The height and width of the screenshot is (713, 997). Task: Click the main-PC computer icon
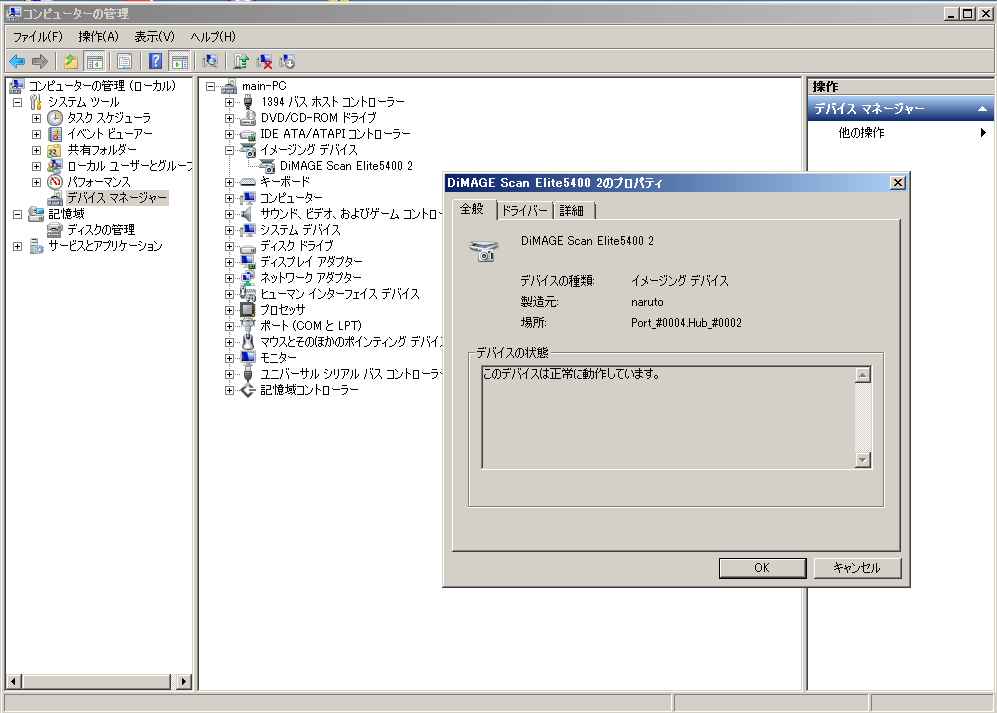point(229,87)
